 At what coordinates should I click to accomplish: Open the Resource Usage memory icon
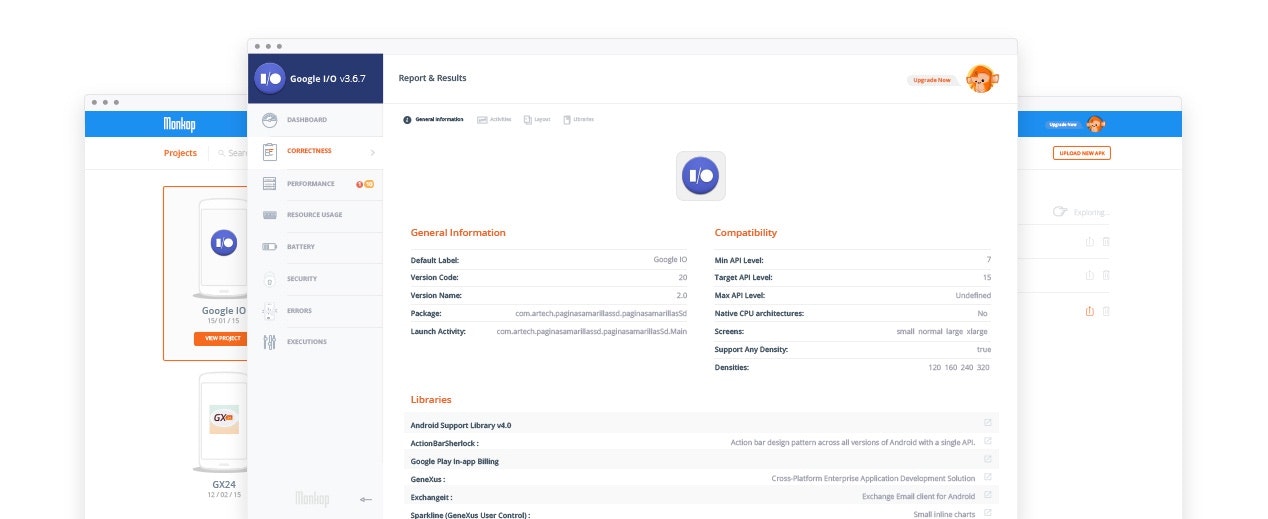[x=269, y=215]
